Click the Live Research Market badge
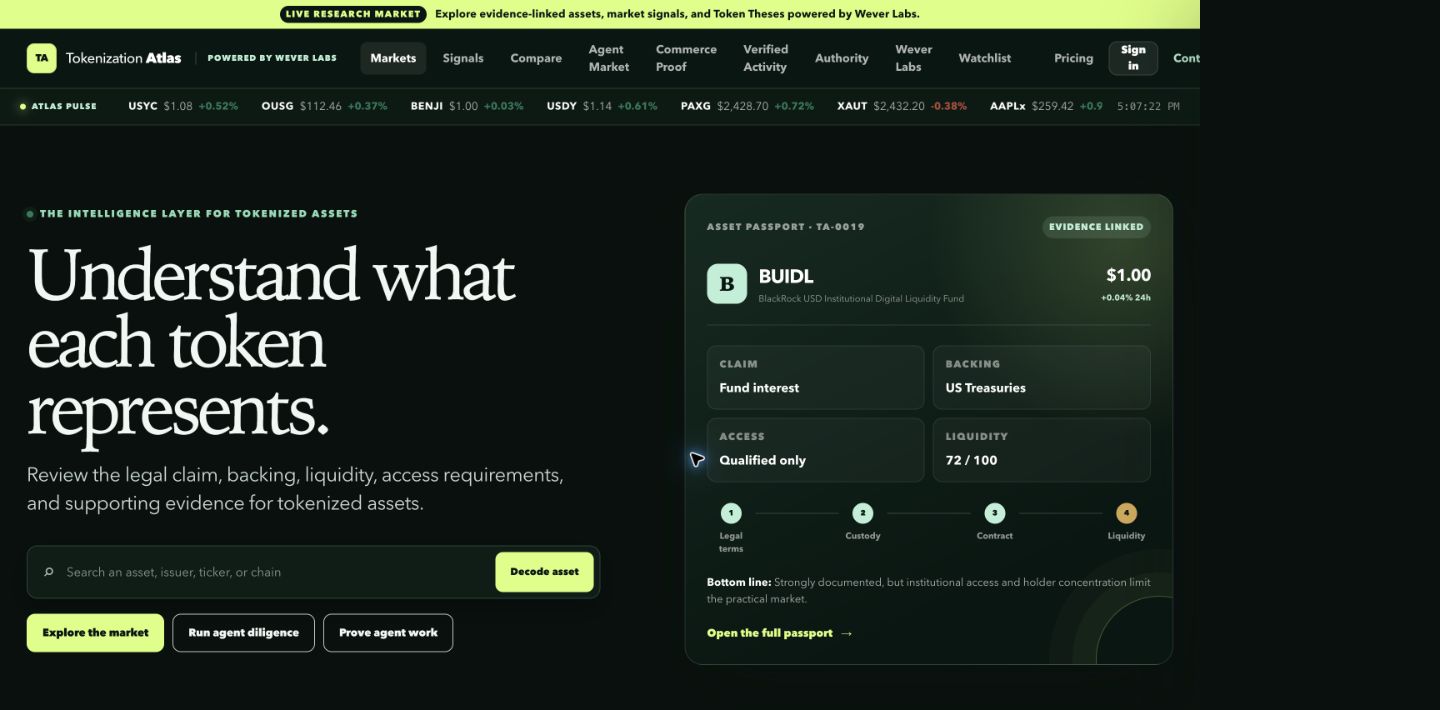Viewport: 1440px width, 710px height. [x=353, y=14]
